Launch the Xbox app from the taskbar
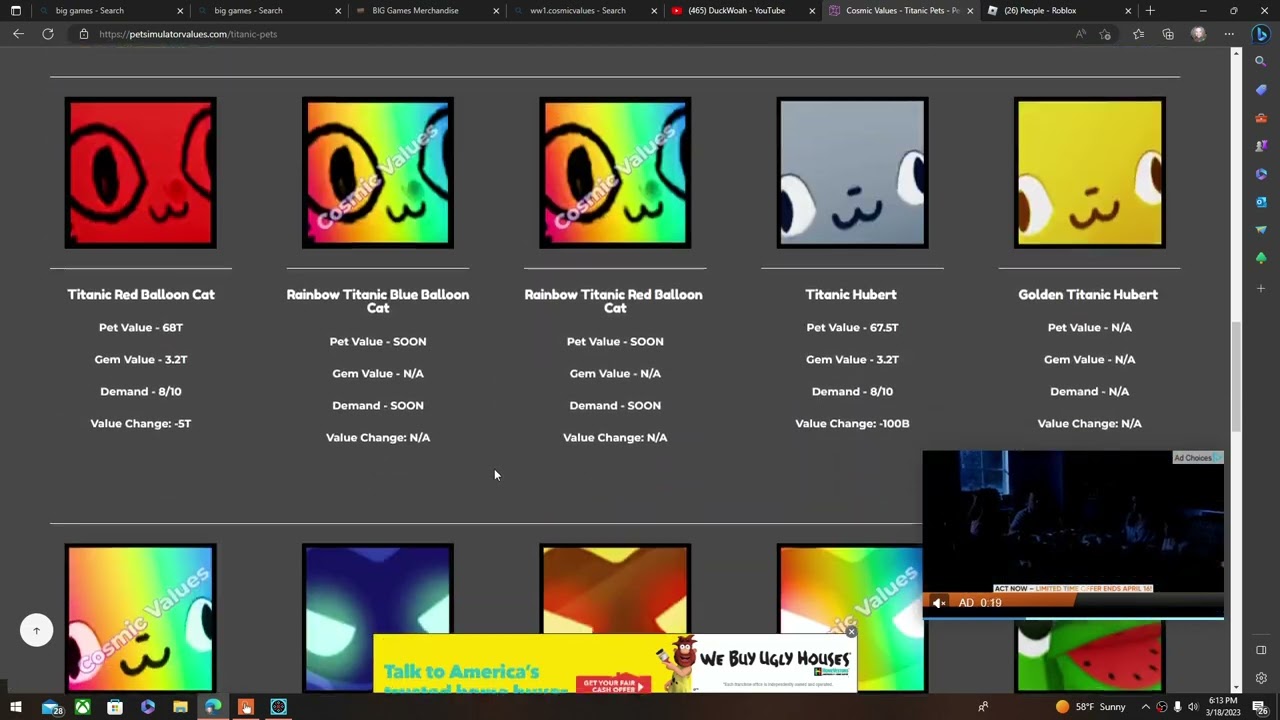 point(82,707)
